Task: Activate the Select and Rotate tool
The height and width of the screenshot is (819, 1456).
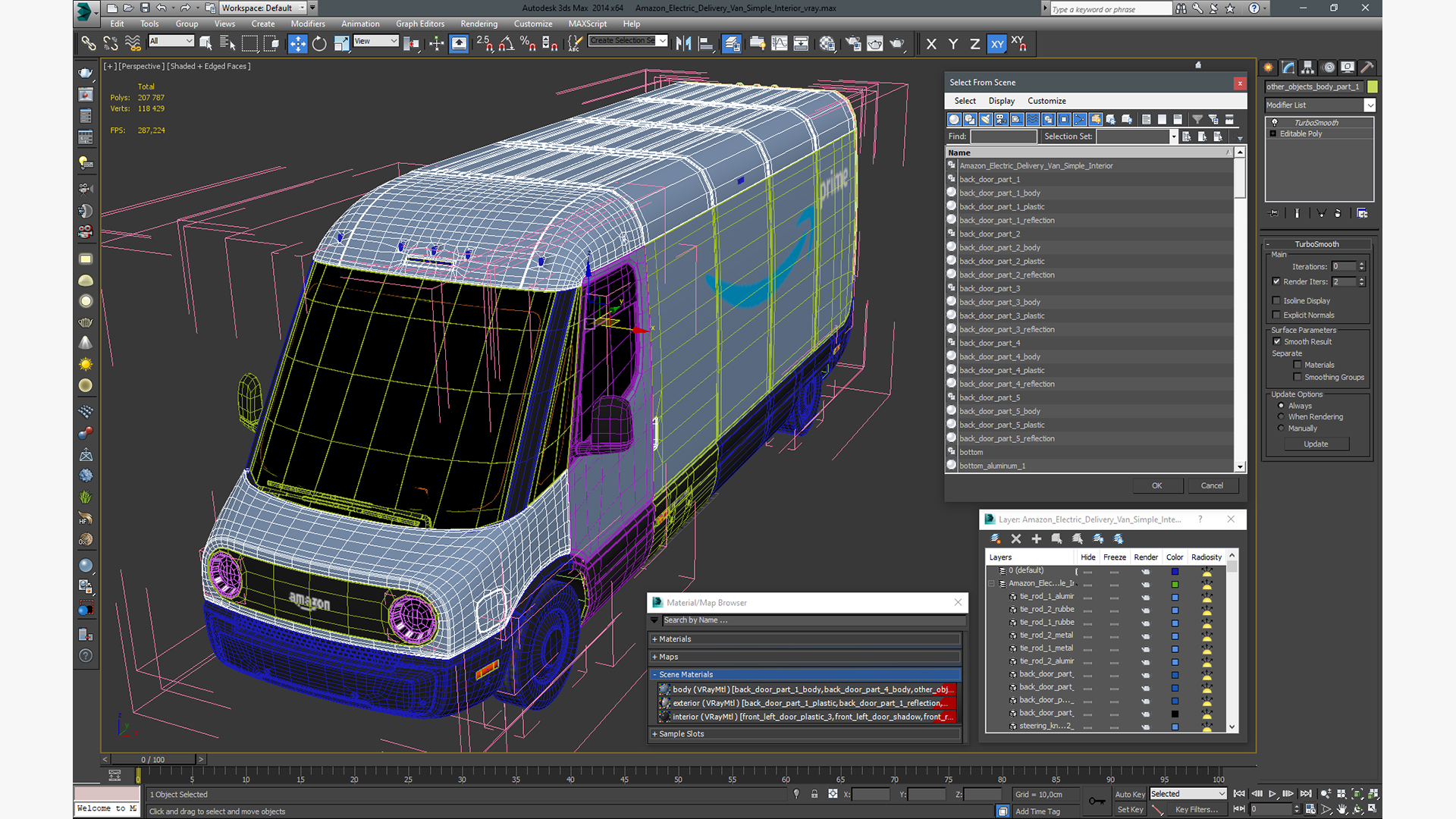Action: point(319,44)
